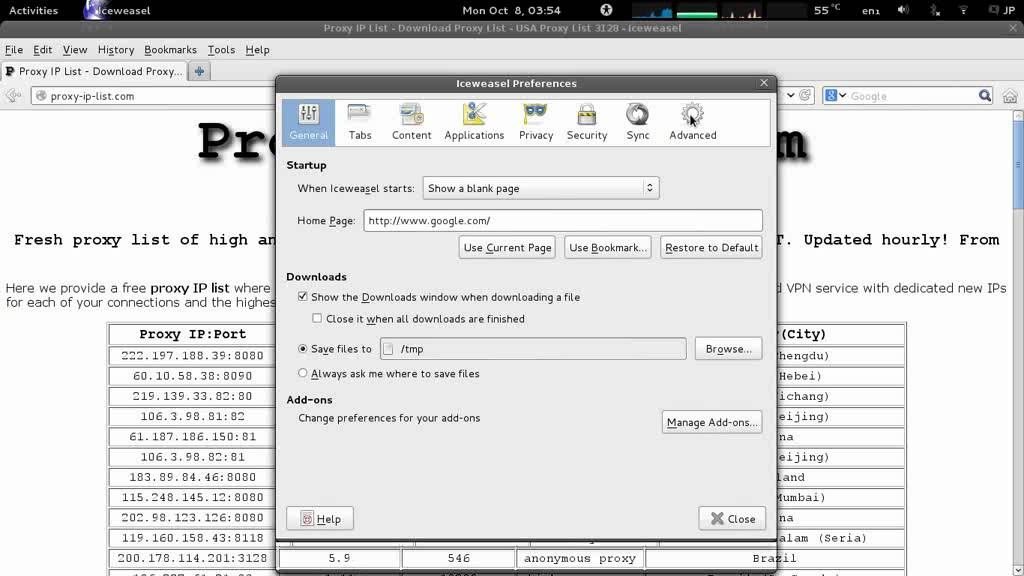Select the Save files to radio button

pyautogui.click(x=302, y=349)
